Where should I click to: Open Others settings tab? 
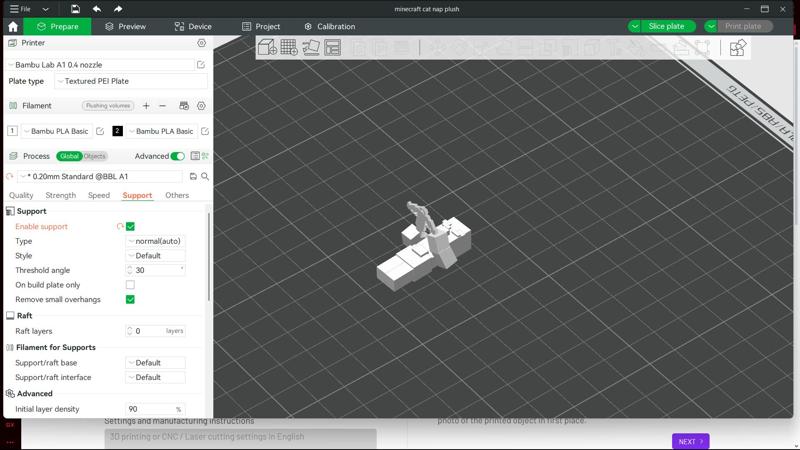177,195
